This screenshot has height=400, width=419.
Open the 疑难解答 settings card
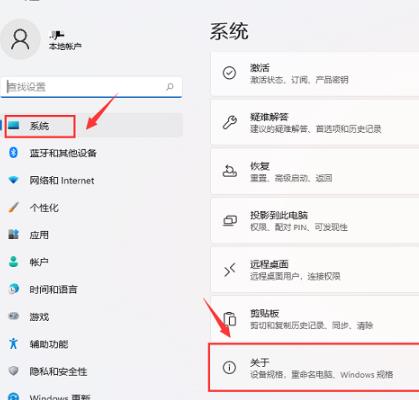(x=315, y=123)
